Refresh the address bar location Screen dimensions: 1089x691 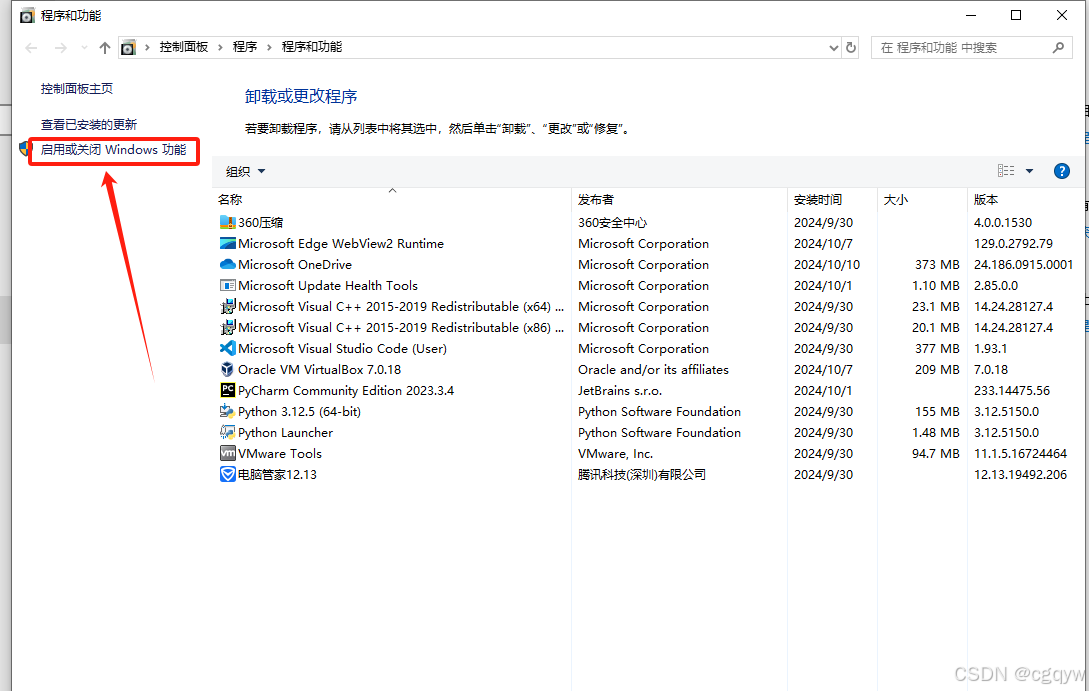tap(851, 47)
